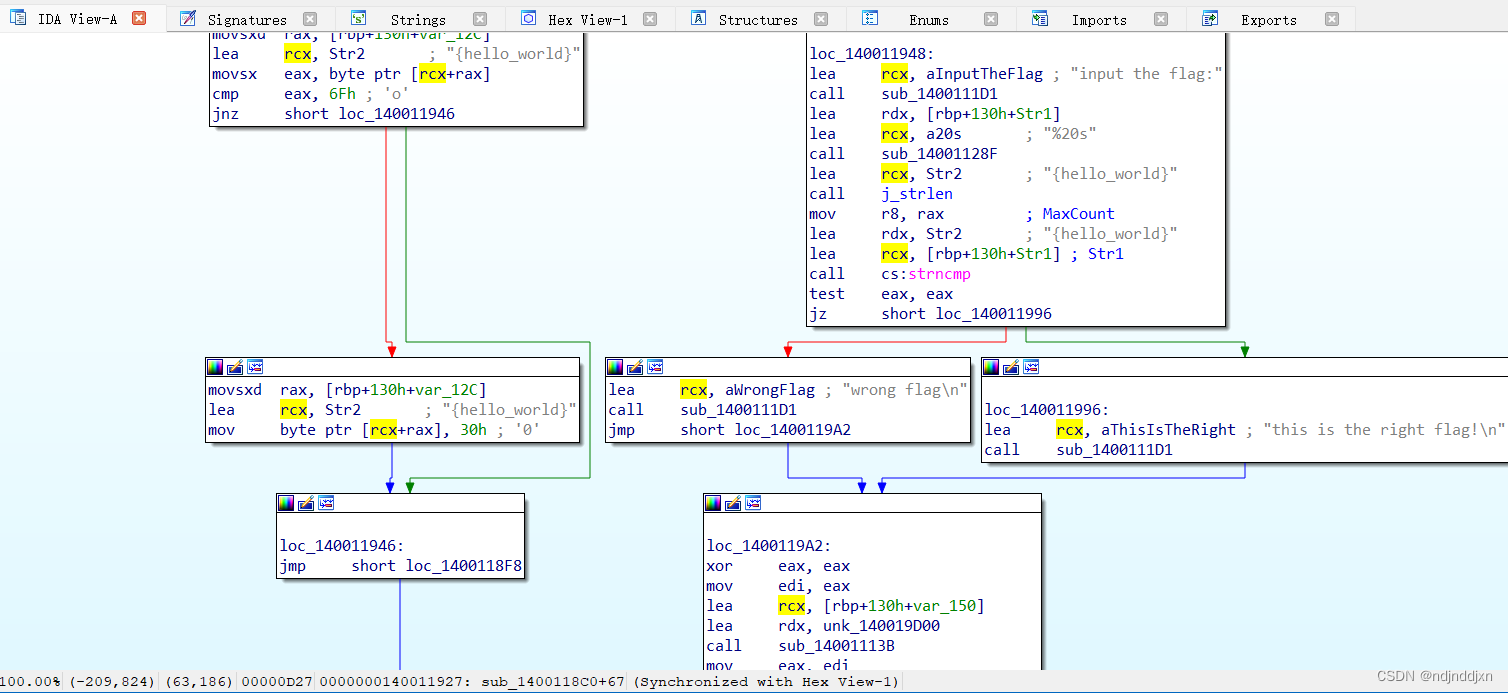Screen dimensions: 1508x693
Task: Click group icon on loc_1400119A2 node
Action: coord(753,503)
